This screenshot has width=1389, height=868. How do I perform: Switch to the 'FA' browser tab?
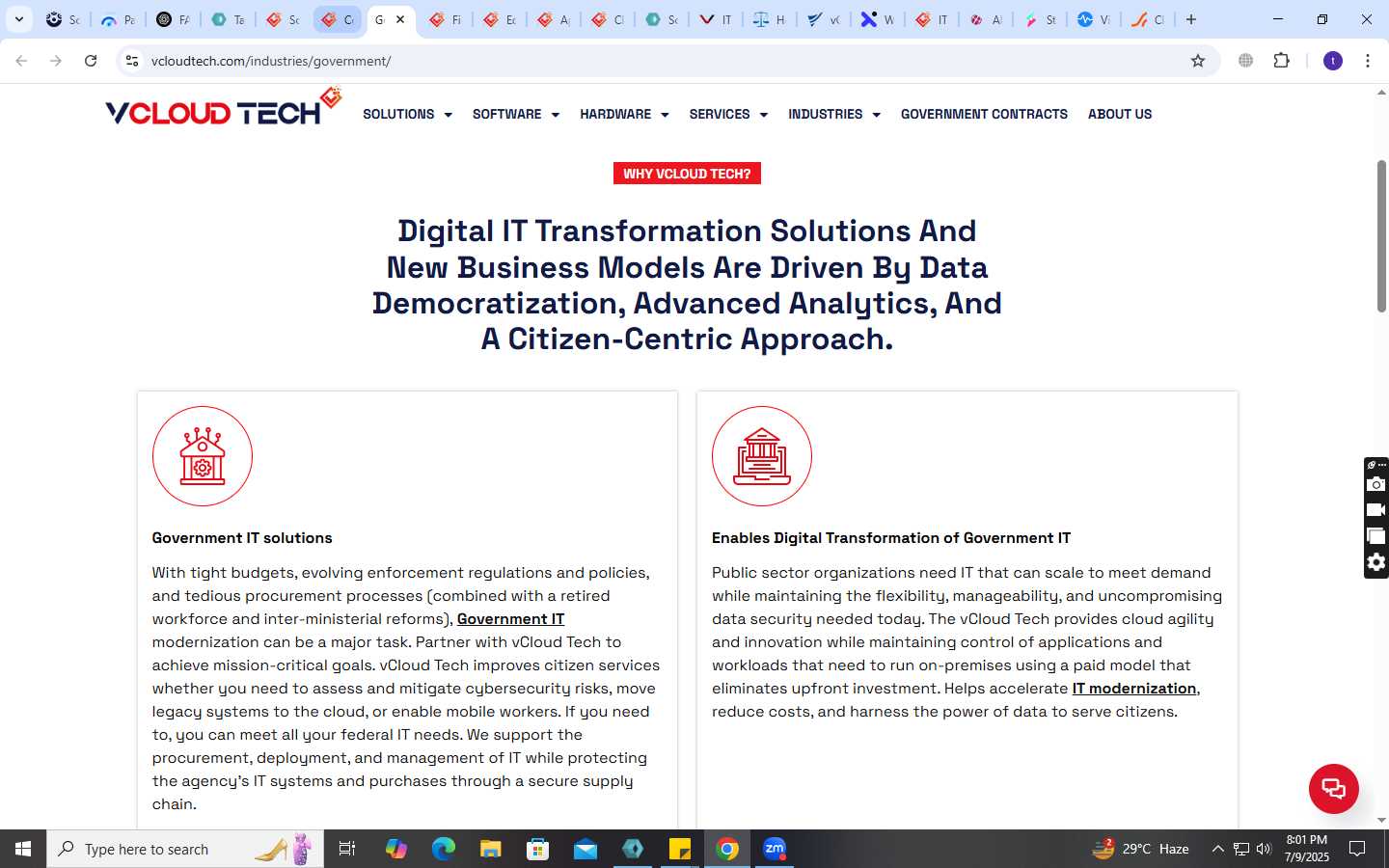172,19
